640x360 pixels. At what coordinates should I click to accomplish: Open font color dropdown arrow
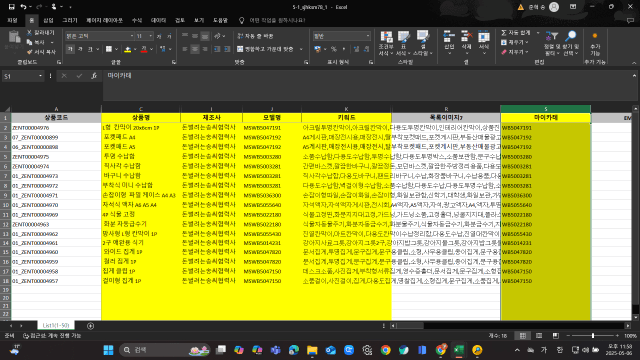click(x=151, y=49)
